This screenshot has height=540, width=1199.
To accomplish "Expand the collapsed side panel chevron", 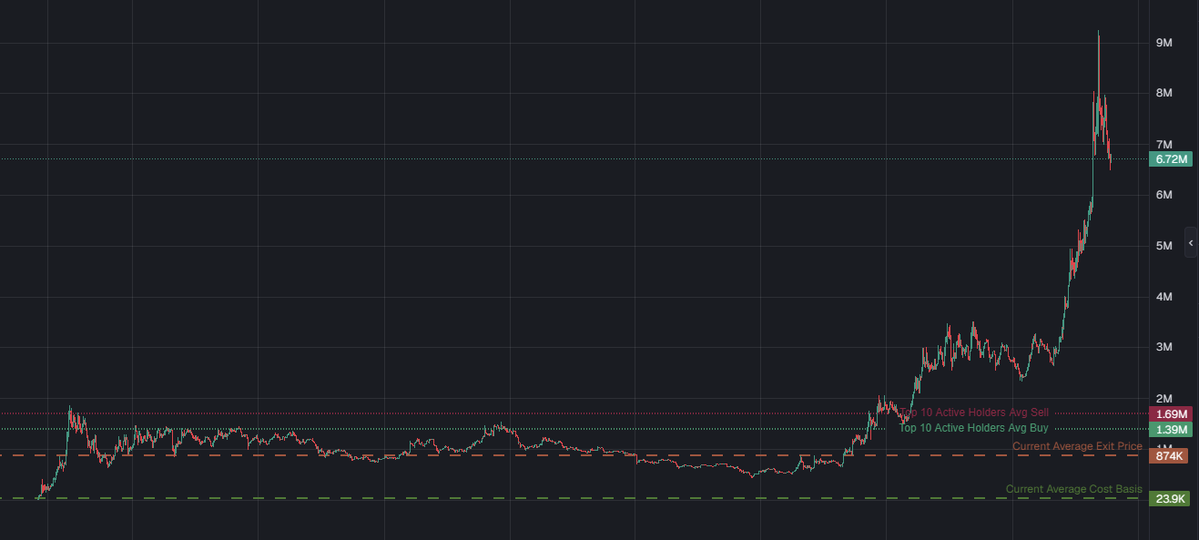I will point(1191,242).
